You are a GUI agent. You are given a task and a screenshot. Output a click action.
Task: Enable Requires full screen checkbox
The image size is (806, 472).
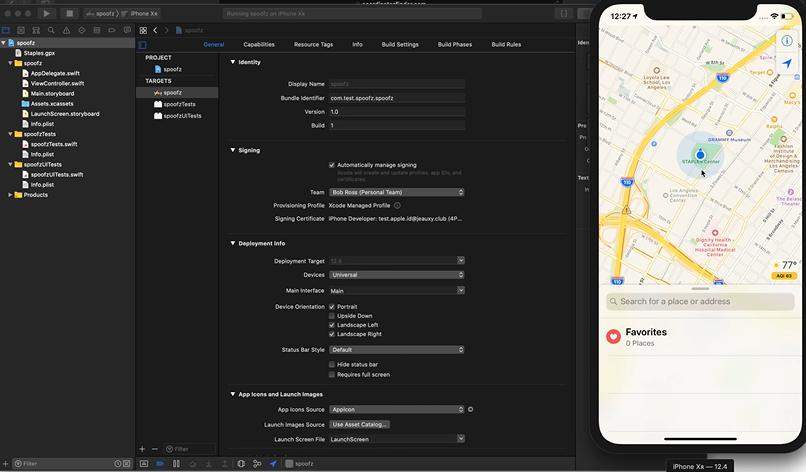coord(332,374)
